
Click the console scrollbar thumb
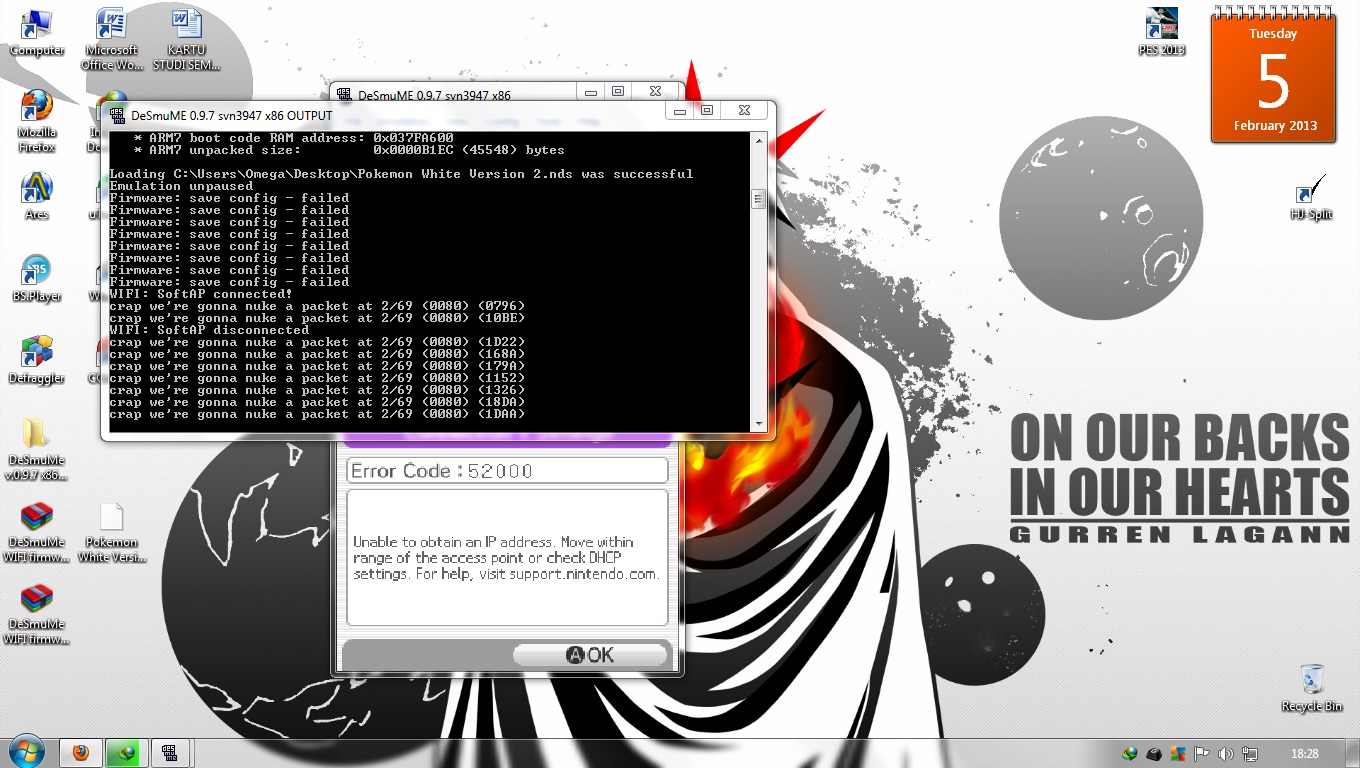pyautogui.click(x=758, y=200)
